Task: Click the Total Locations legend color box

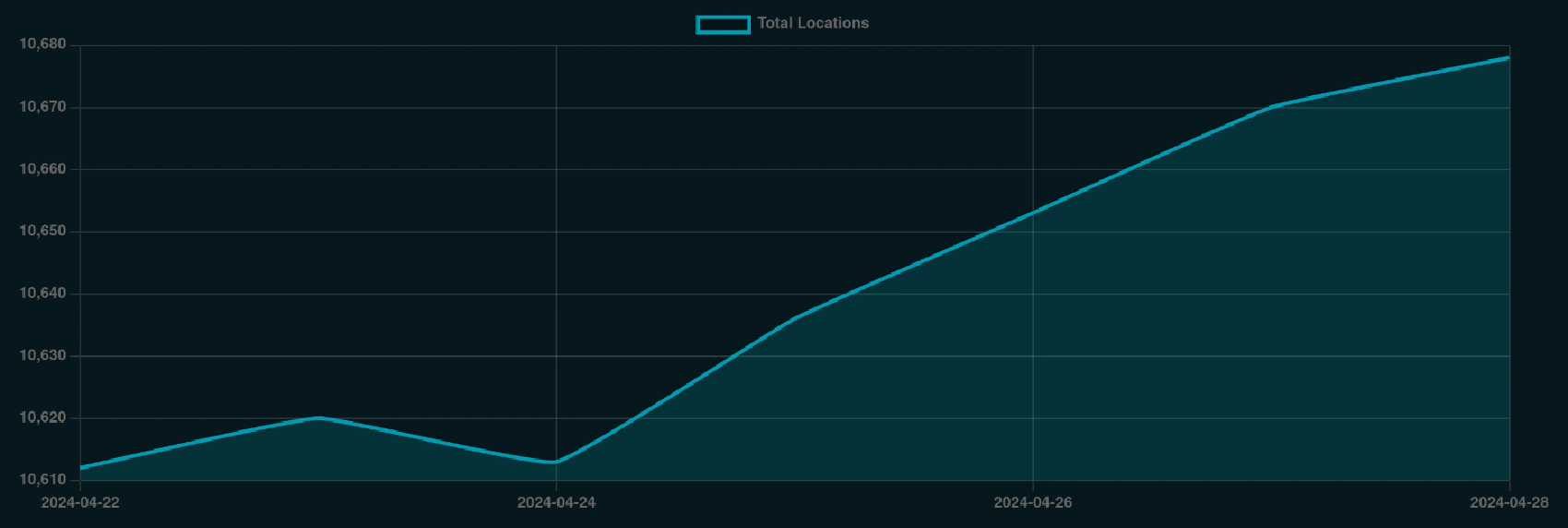Action: pyautogui.click(x=722, y=24)
